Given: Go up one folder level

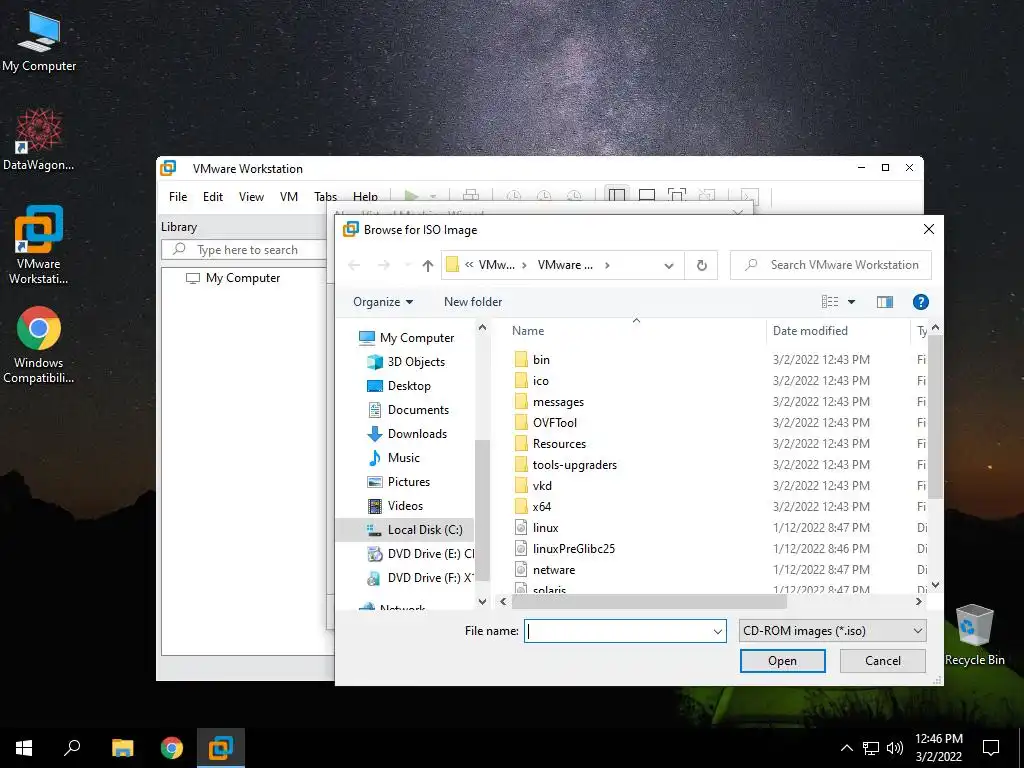Looking at the screenshot, I should pyautogui.click(x=428, y=265).
